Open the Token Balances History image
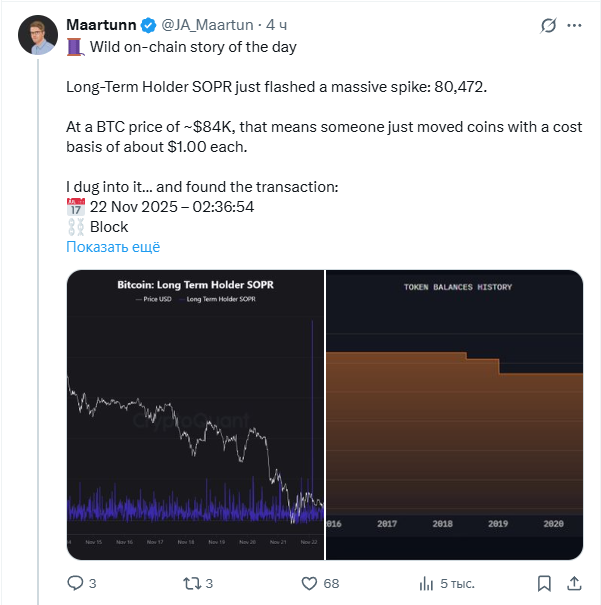 (x=455, y=415)
